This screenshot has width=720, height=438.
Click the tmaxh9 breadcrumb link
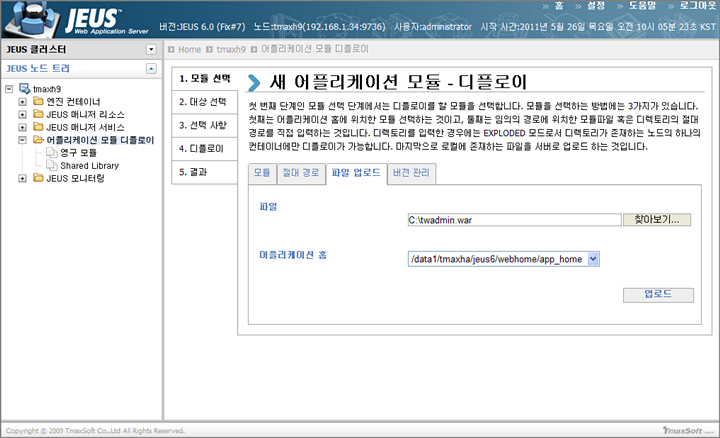point(231,49)
